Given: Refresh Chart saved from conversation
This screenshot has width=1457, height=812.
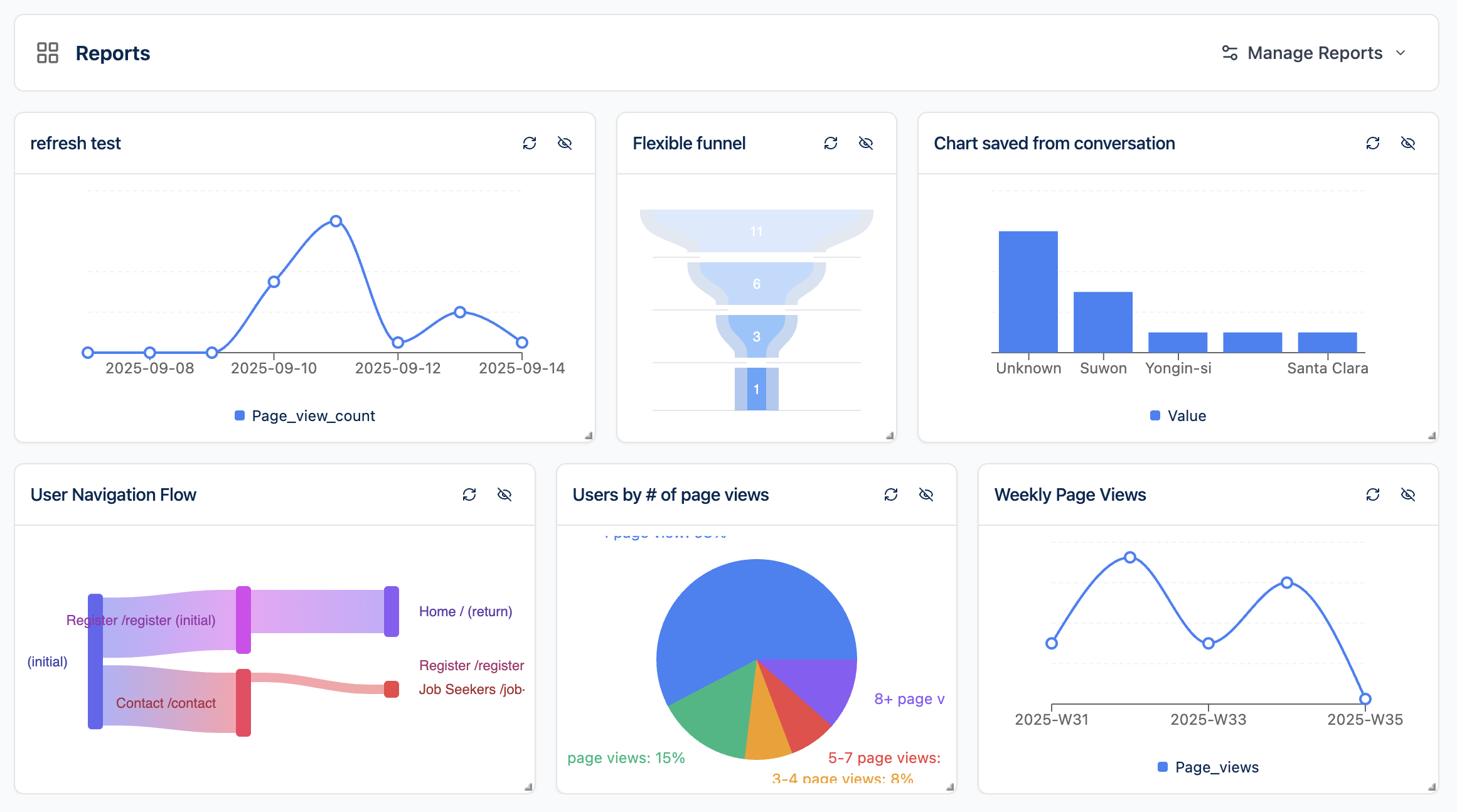Looking at the screenshot, I should [1373, 143].
